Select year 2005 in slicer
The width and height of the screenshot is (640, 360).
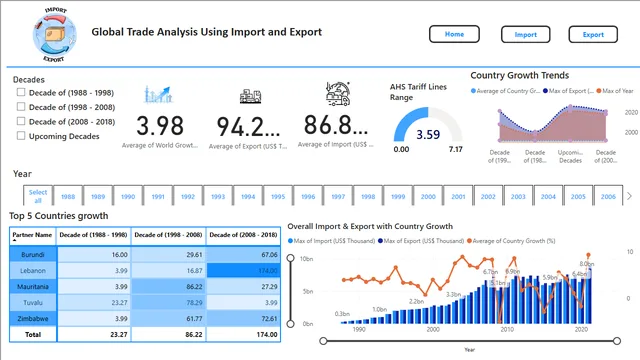coord(578,196)
